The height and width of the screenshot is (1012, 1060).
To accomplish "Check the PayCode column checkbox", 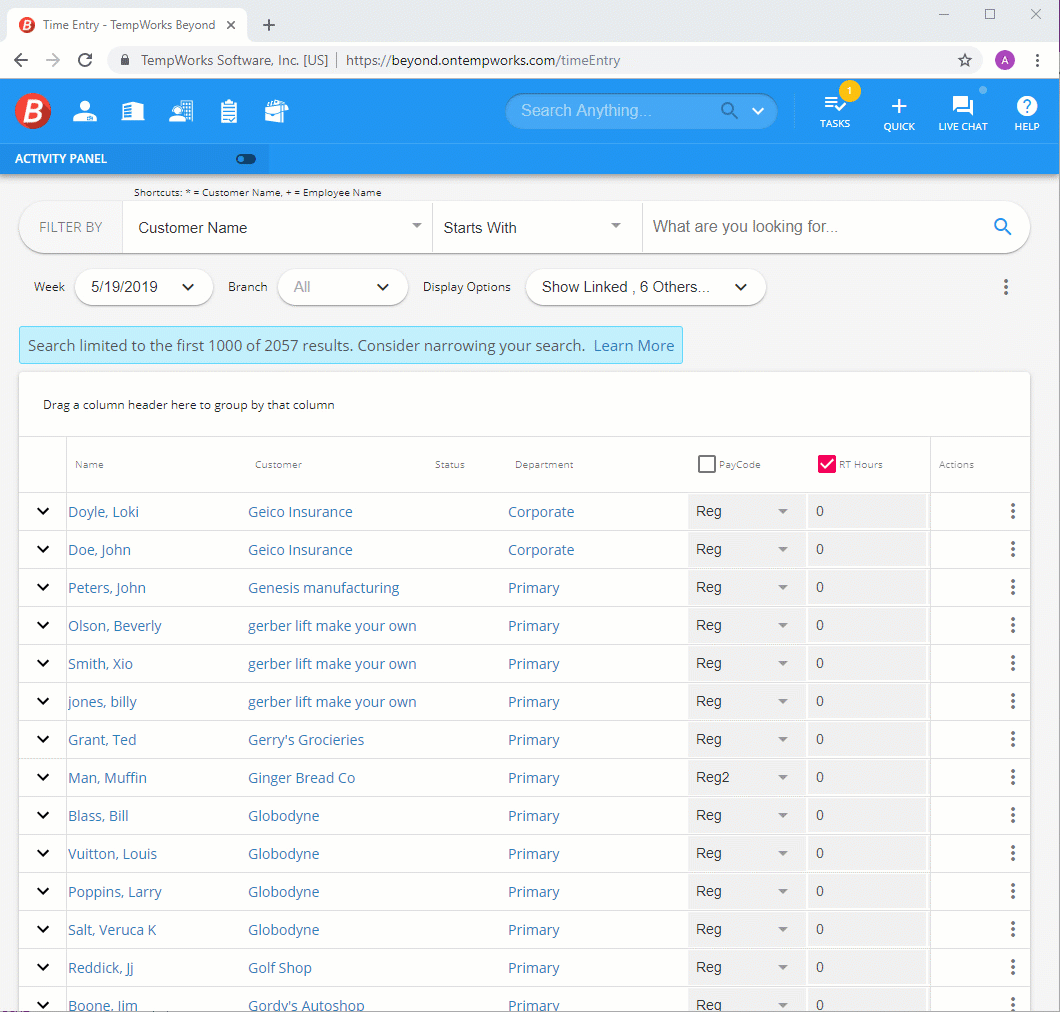I will 706,464.
